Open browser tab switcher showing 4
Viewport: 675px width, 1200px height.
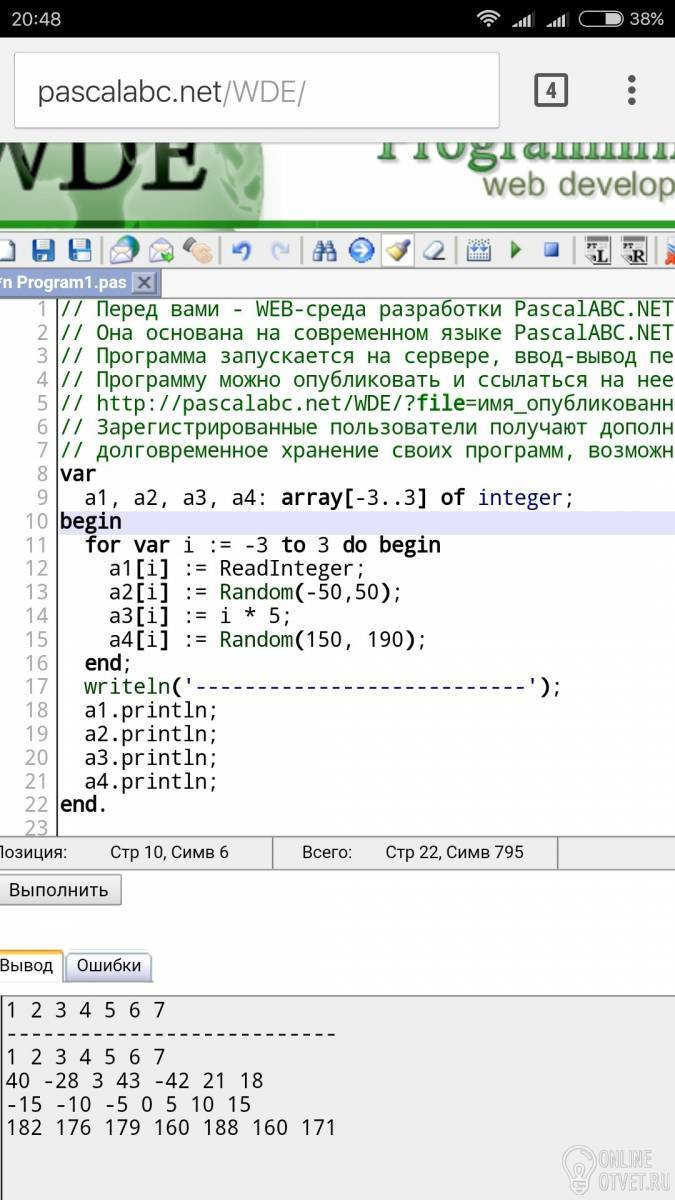550,91
